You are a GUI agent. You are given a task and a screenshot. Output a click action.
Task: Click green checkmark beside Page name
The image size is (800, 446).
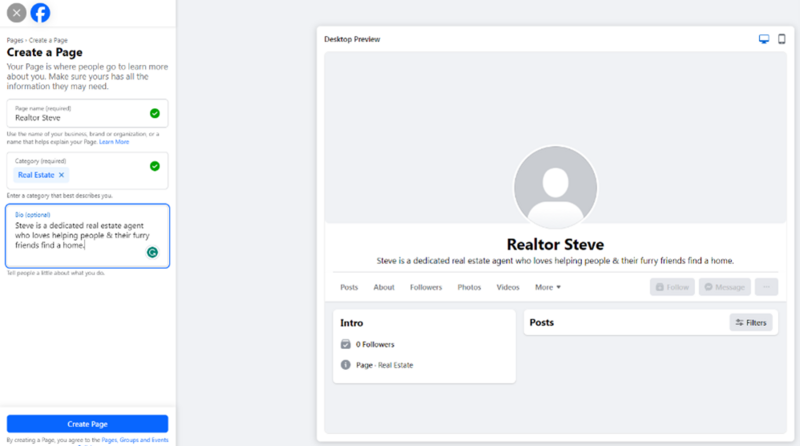tap(155, 113)
